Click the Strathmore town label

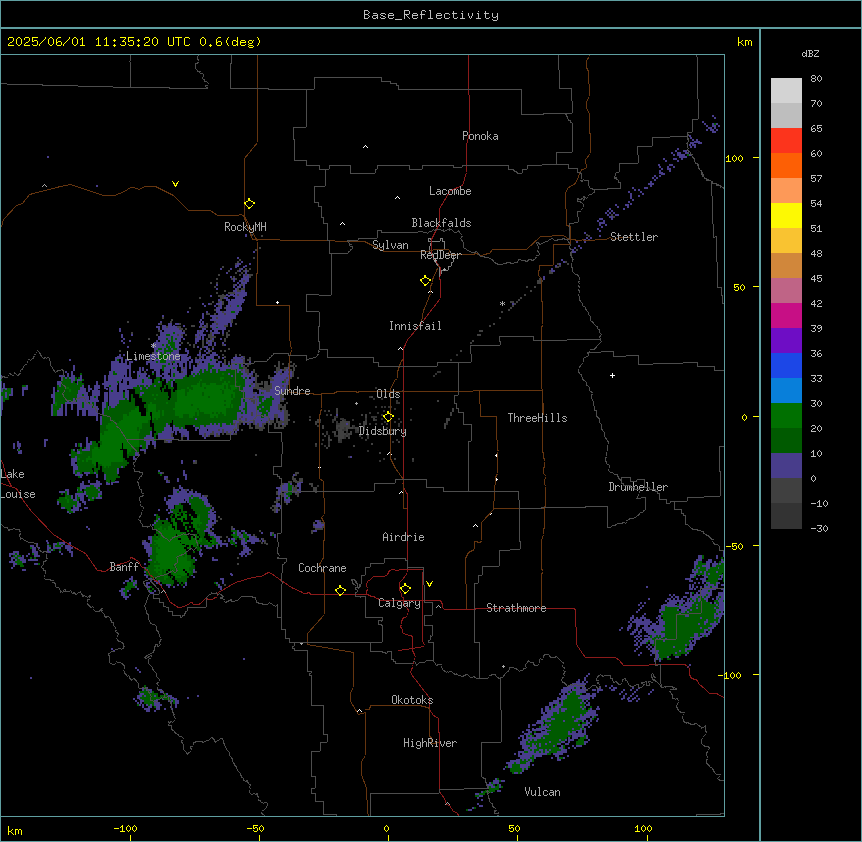click(516, 608)
